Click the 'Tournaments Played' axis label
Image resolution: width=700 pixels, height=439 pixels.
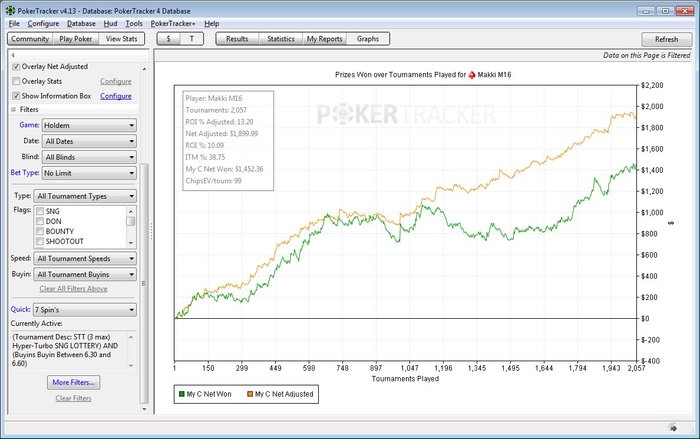click(405, 379)
